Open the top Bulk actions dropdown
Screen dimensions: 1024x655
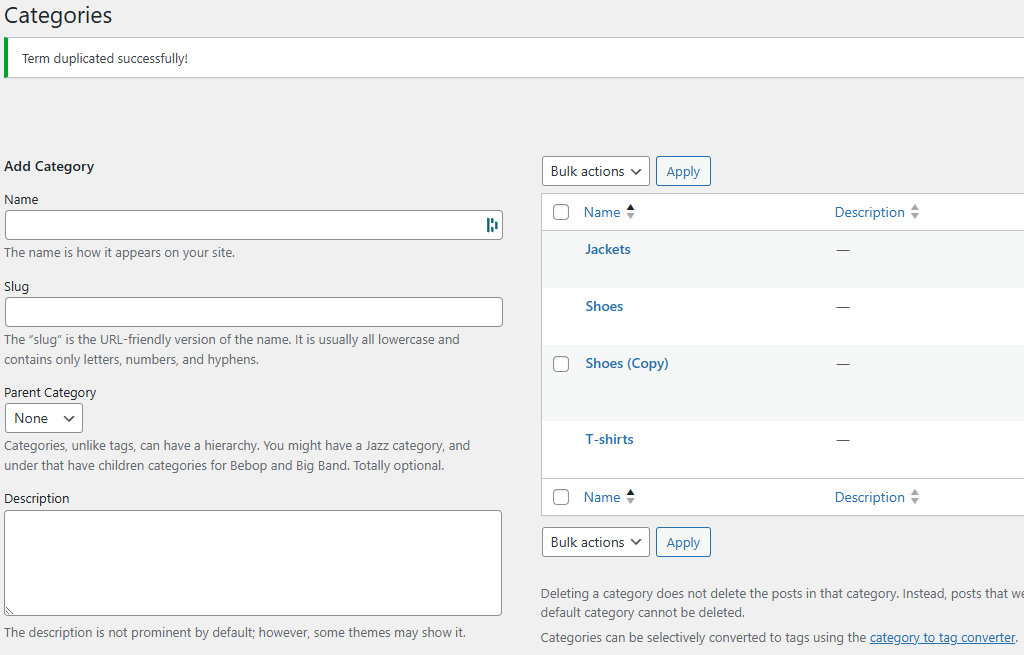595,171
